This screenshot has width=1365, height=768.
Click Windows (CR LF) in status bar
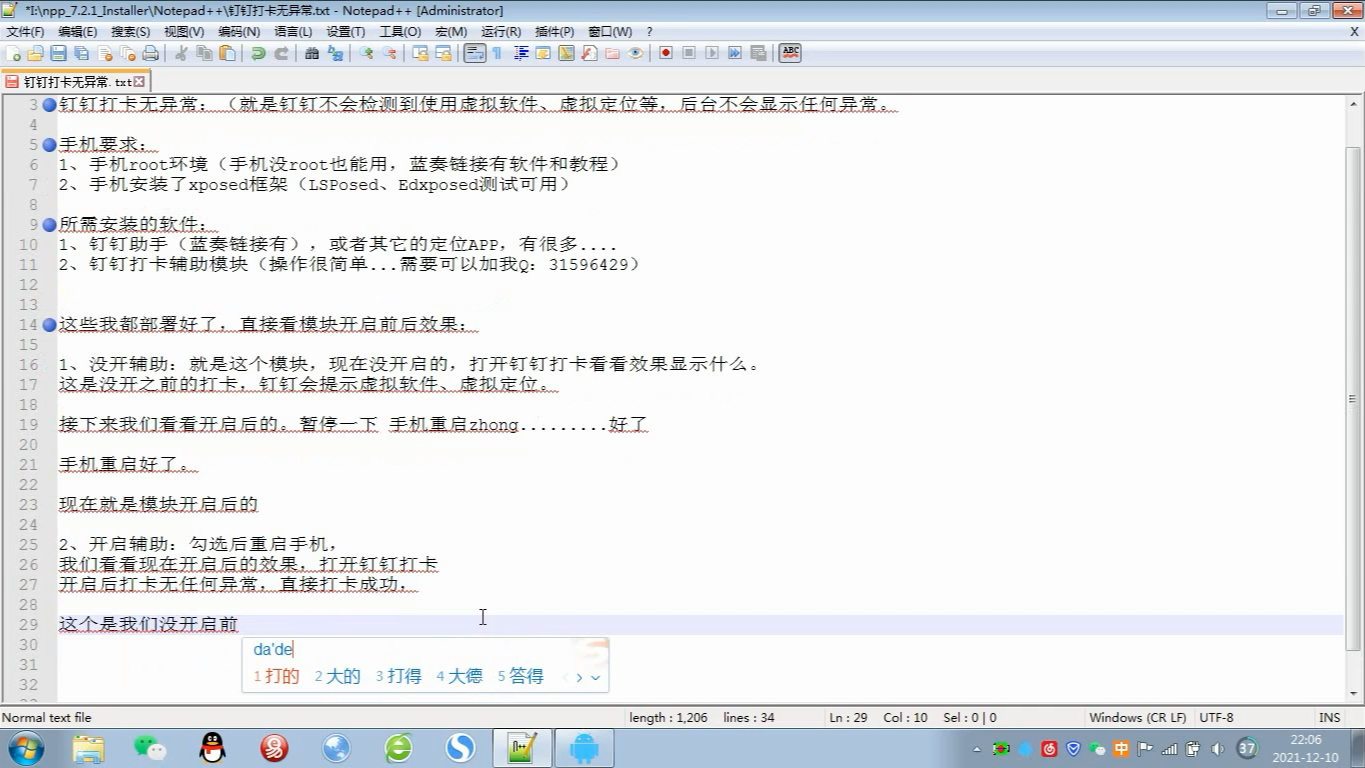click(x=1138, y=718)
